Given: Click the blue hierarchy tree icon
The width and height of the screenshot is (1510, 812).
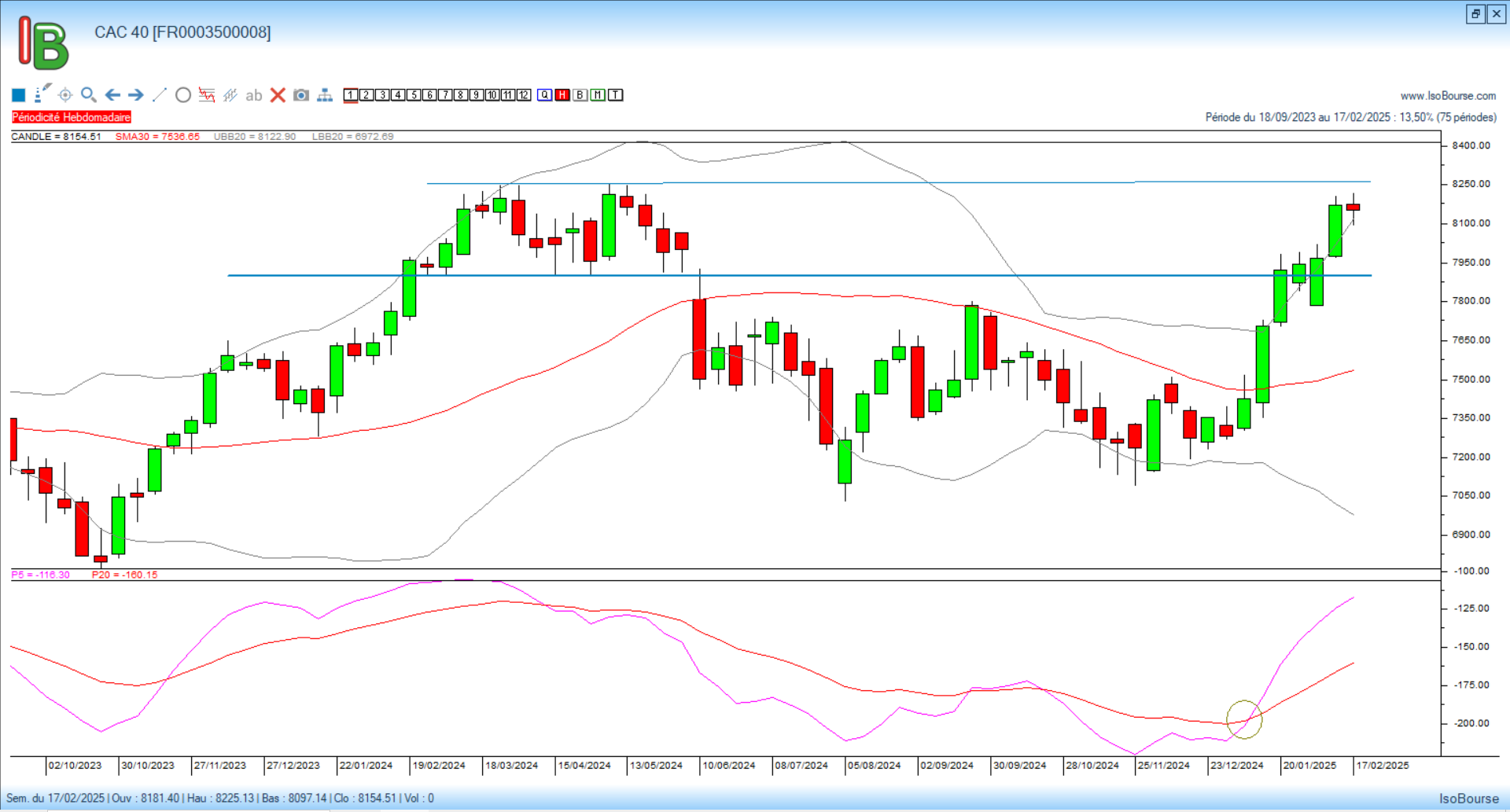Looking at the screenshot, I should (x=325, y=95).
